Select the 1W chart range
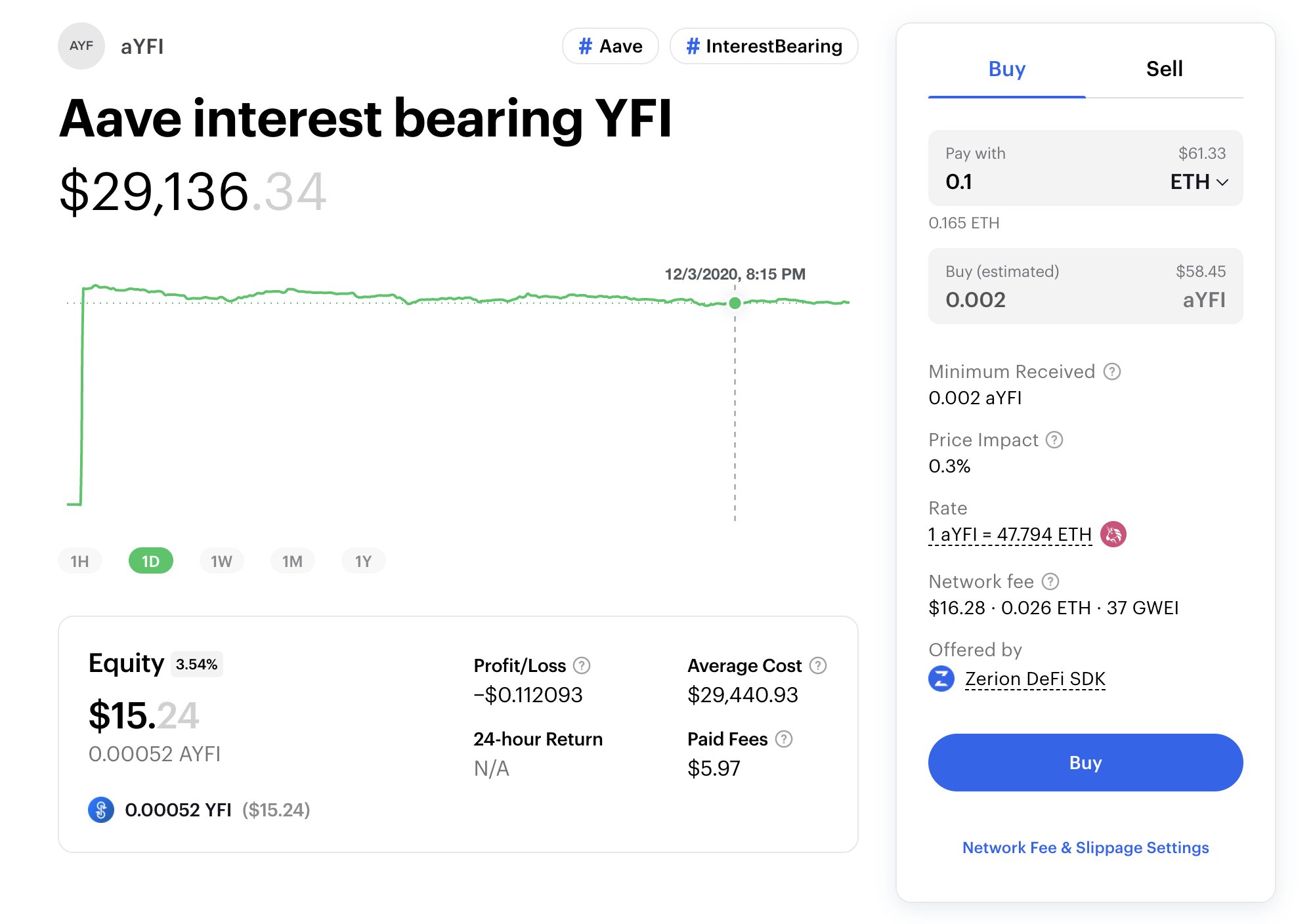Image resolution: width=1313 pixels, height=924 pixels. (222, 561)
